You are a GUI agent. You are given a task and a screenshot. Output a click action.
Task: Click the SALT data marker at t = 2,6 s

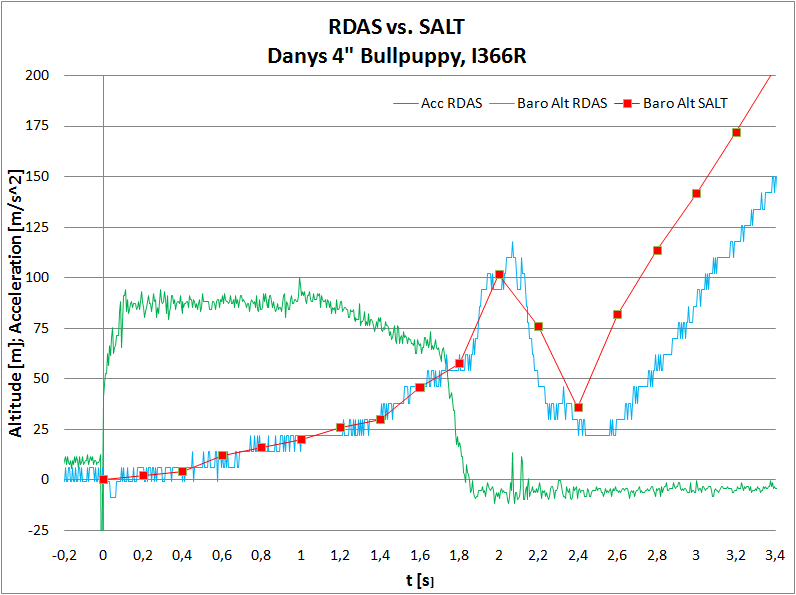pyautogui.click(x=617, y=314)
